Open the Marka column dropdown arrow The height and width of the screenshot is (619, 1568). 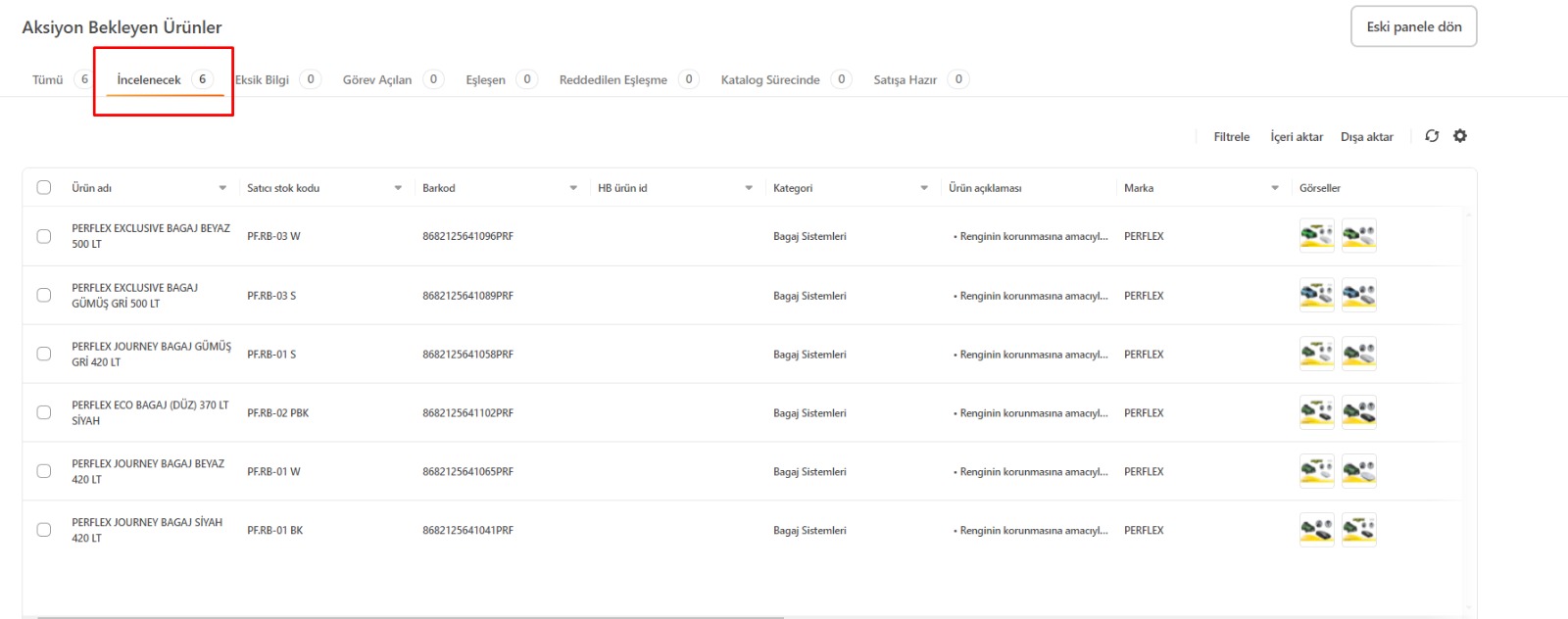click(x=1275, y=188)
